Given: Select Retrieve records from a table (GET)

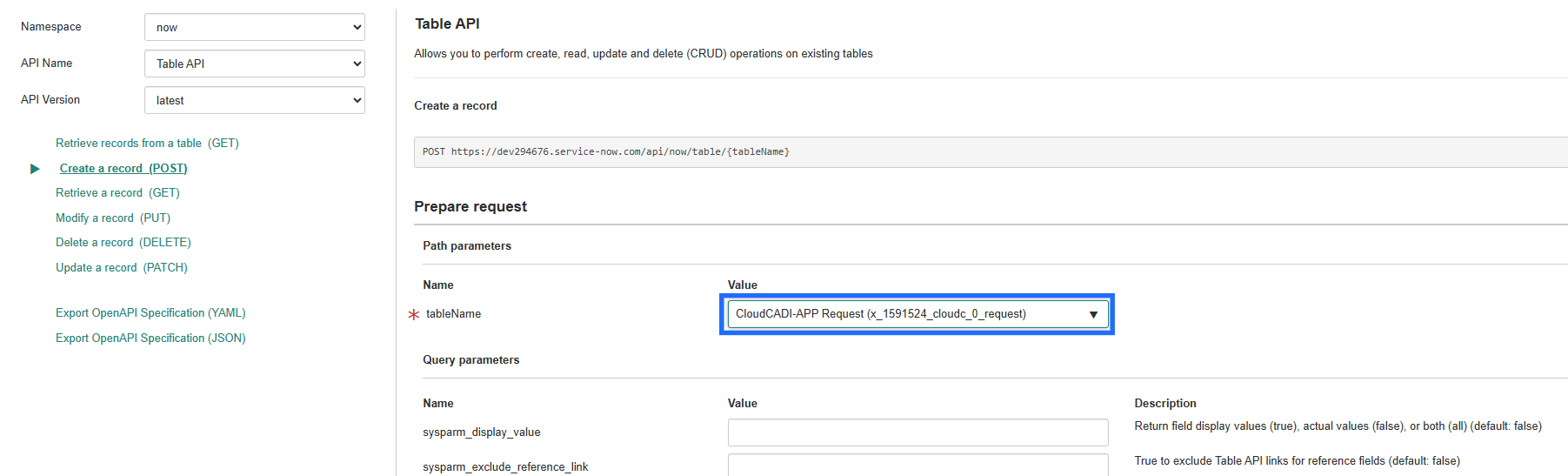Looking at the screenshot, I should tap(147, 144).
